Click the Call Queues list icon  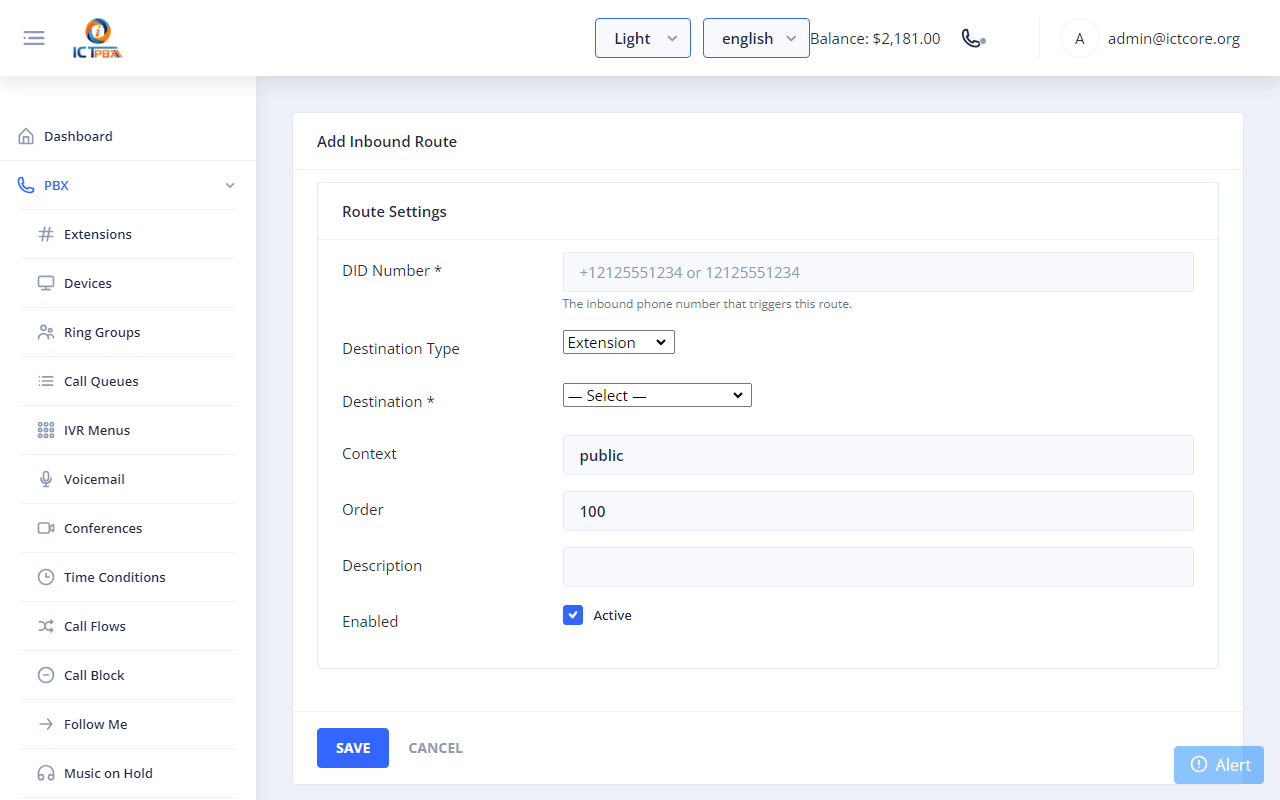(x=46, y=381)
